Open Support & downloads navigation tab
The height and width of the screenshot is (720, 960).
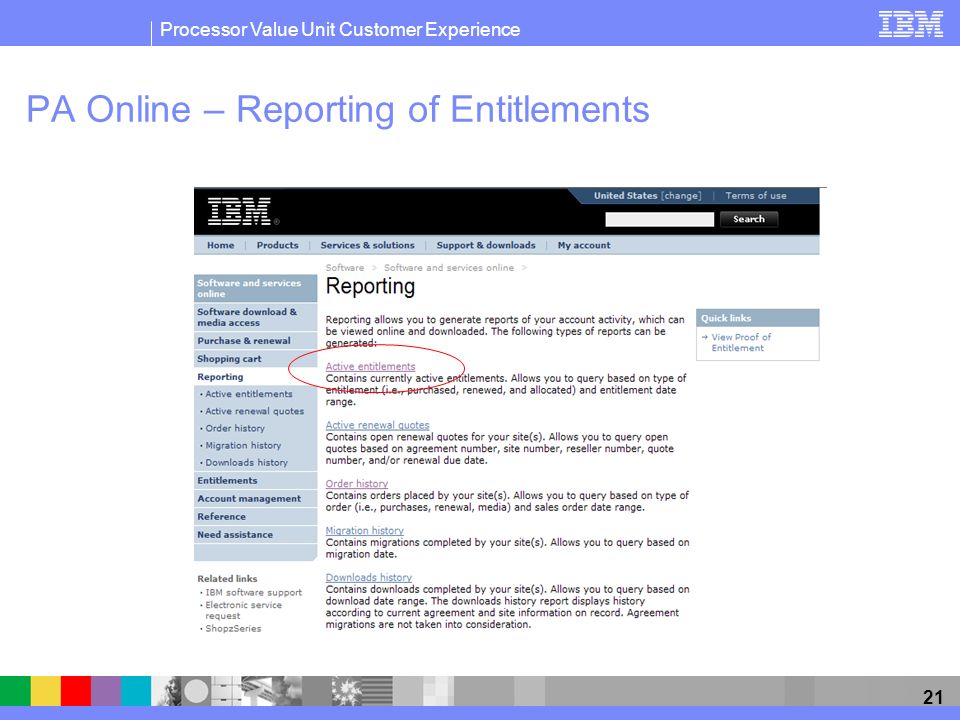point(486,246)
